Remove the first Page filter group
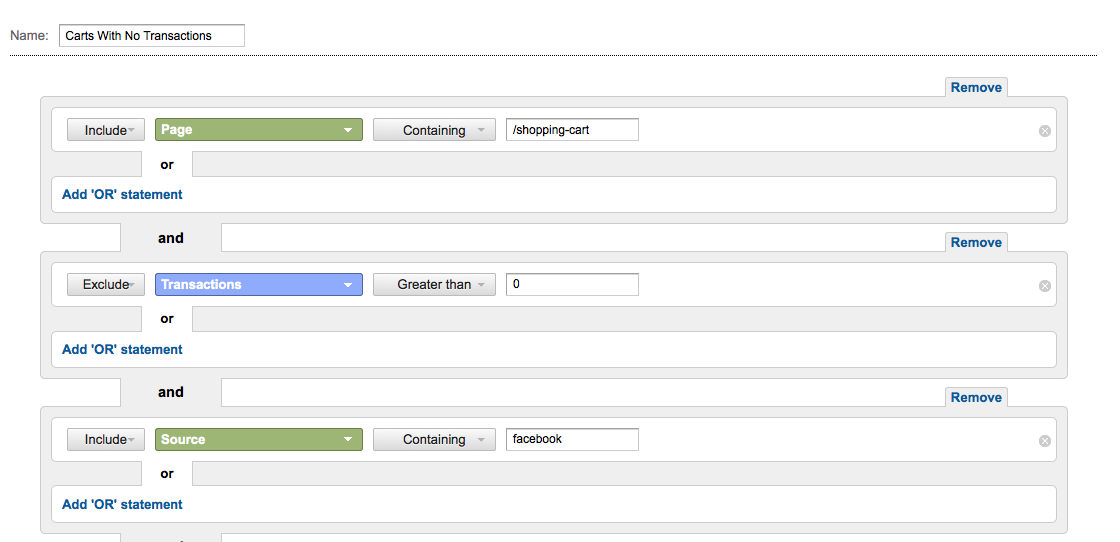The width and height of the screenshot is (1120, 542). pyautogui.click(x=976, y=87)
